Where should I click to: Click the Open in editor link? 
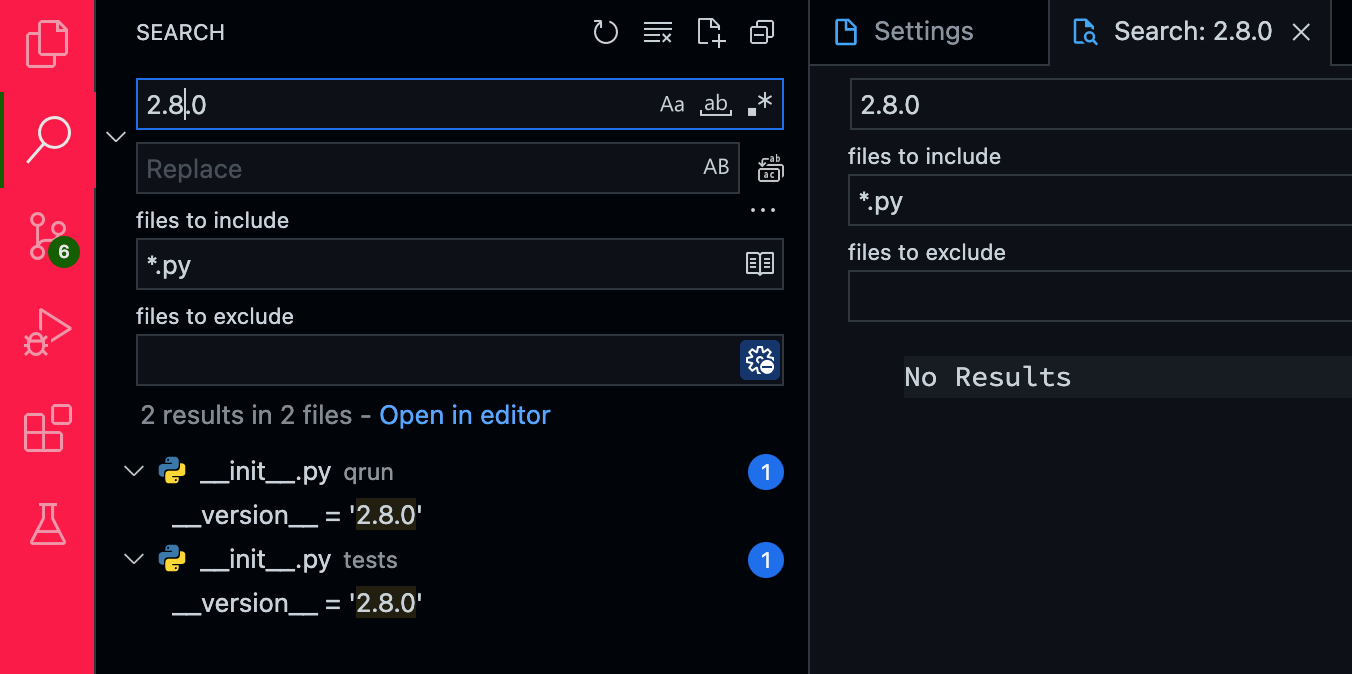click(x=464, y=415)
